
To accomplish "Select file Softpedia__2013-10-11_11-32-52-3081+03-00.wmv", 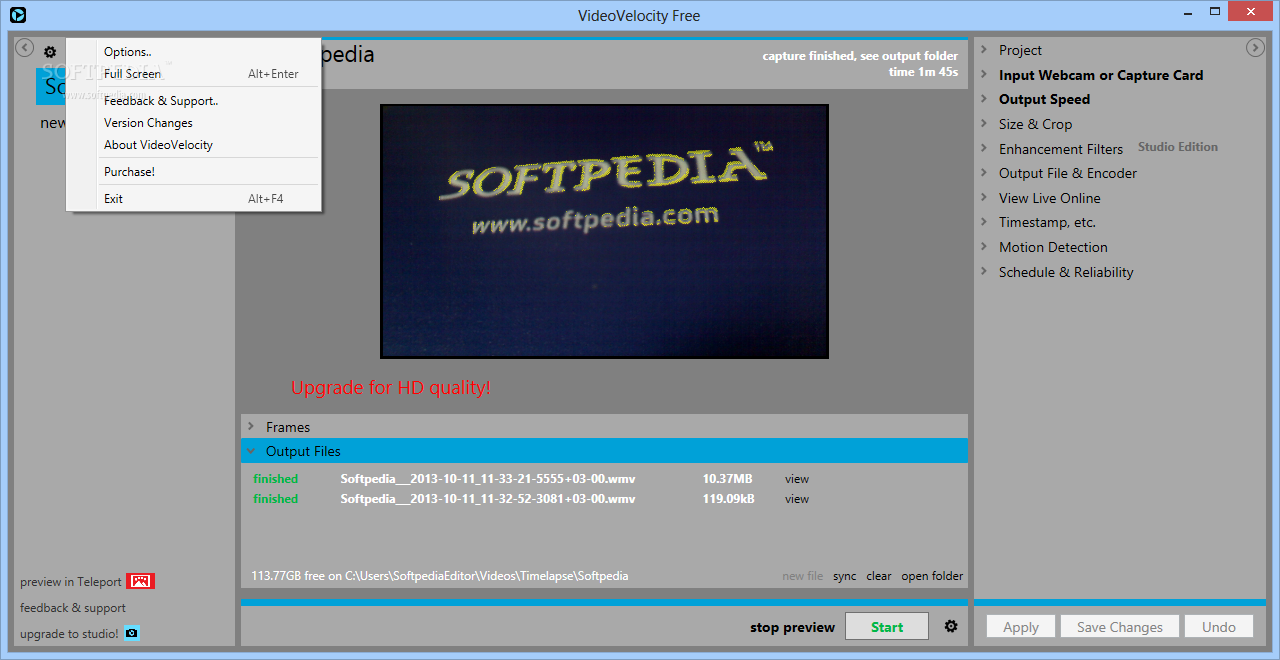I will pos(488,499).
